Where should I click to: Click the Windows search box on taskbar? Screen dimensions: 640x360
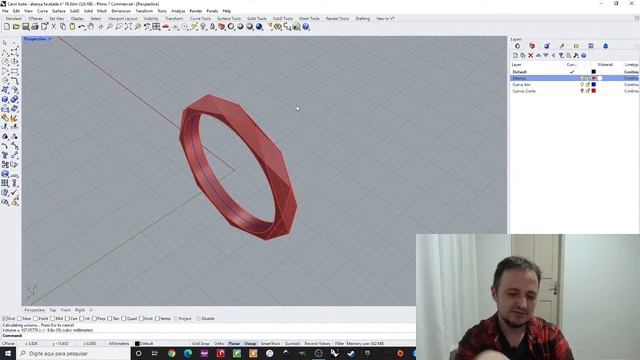[x=73, y=353]
